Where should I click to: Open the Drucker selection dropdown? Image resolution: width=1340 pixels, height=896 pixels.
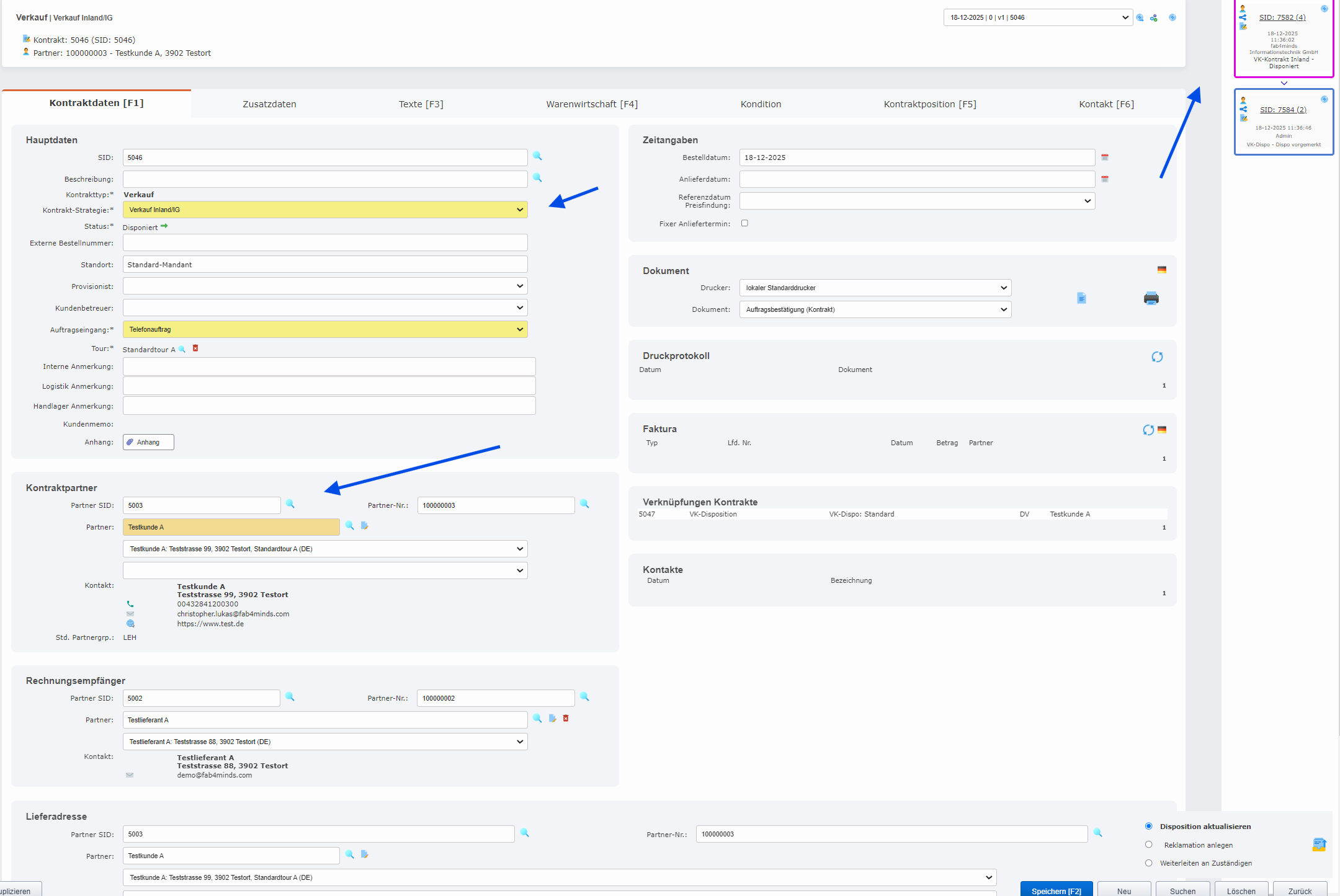click(875, 288)
